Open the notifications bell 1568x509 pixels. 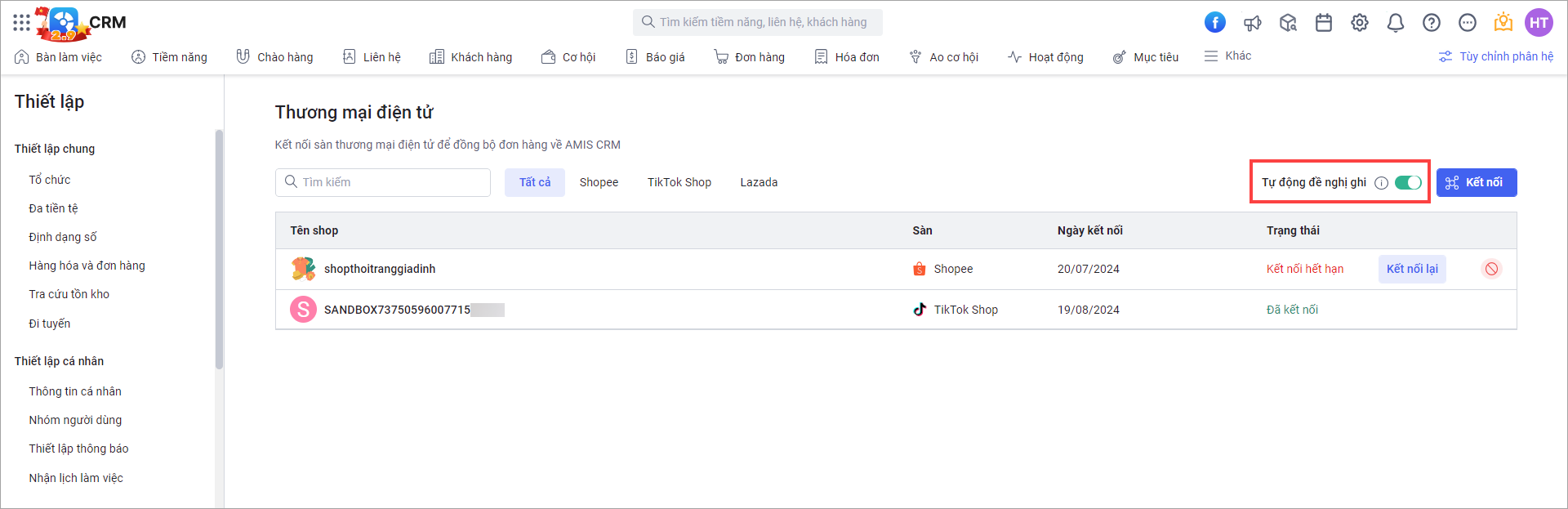click(1396, 23)
